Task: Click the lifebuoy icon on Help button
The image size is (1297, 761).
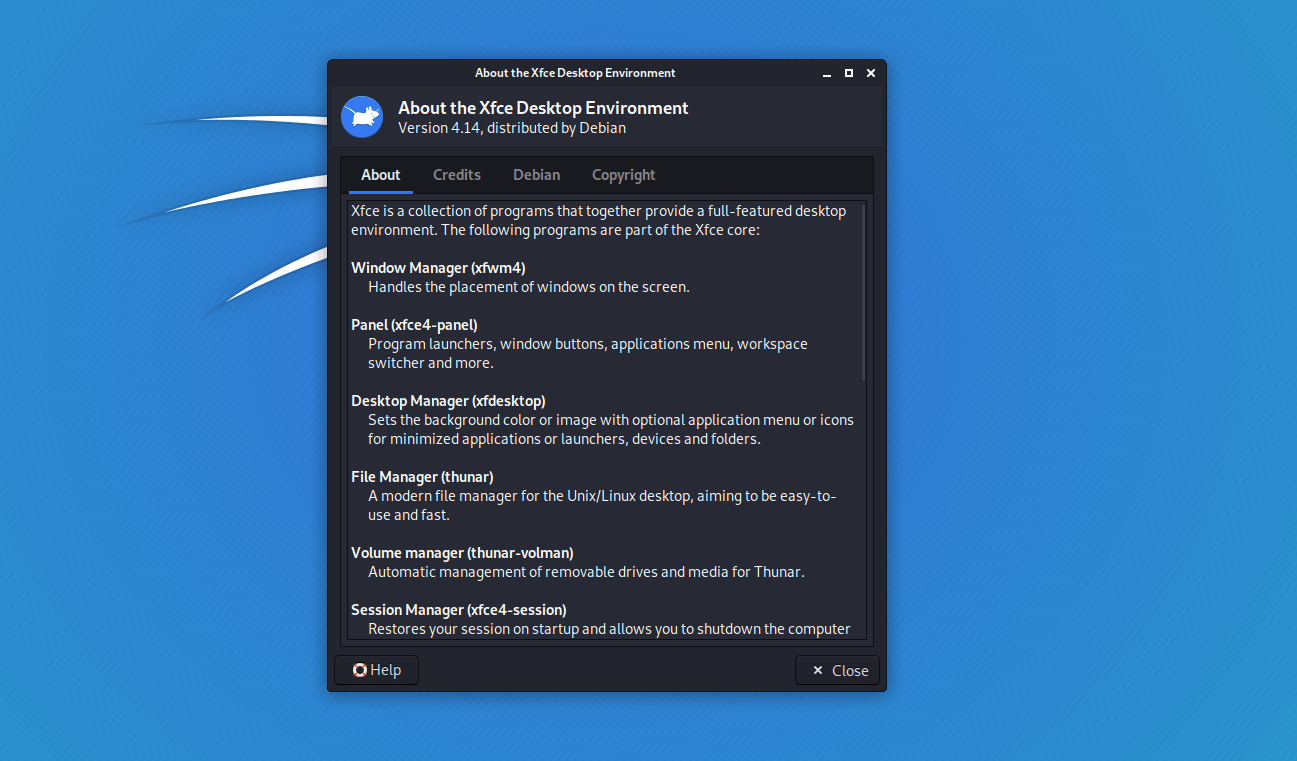Action: (x=360, y=670)
